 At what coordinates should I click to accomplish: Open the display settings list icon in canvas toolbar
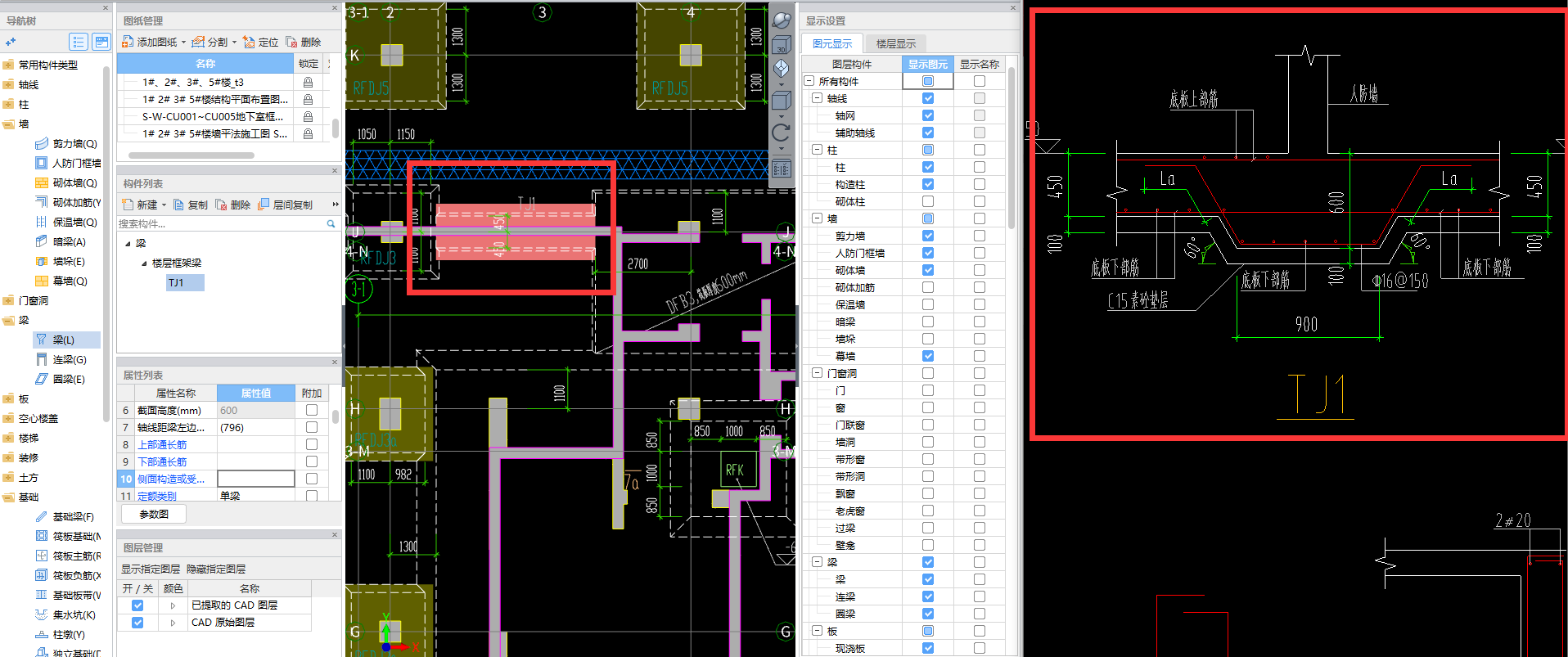point(782,169)
